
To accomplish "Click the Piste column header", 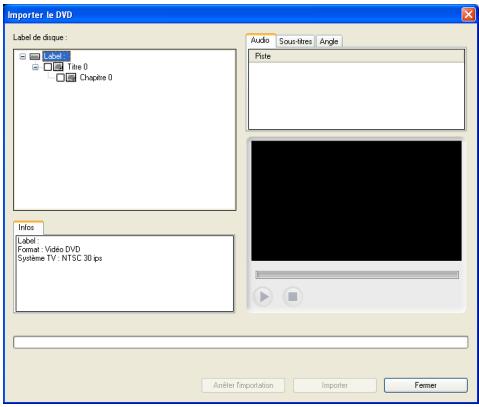I will pyautogui.click(x=356, y=56).
